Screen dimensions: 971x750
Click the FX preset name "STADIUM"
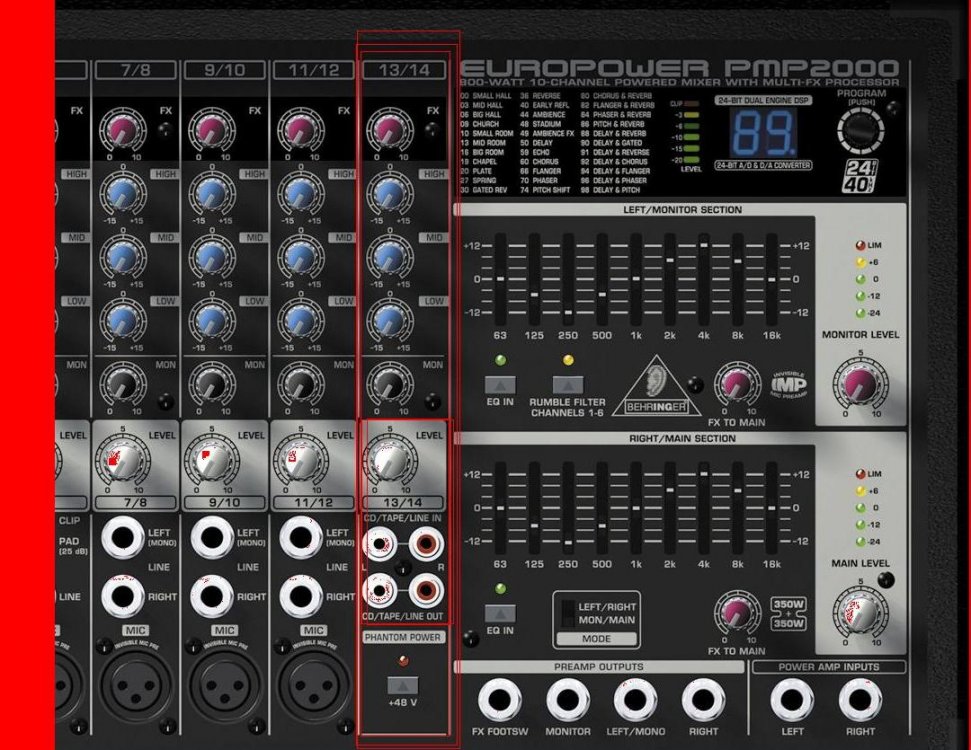[x=546, y=124]
